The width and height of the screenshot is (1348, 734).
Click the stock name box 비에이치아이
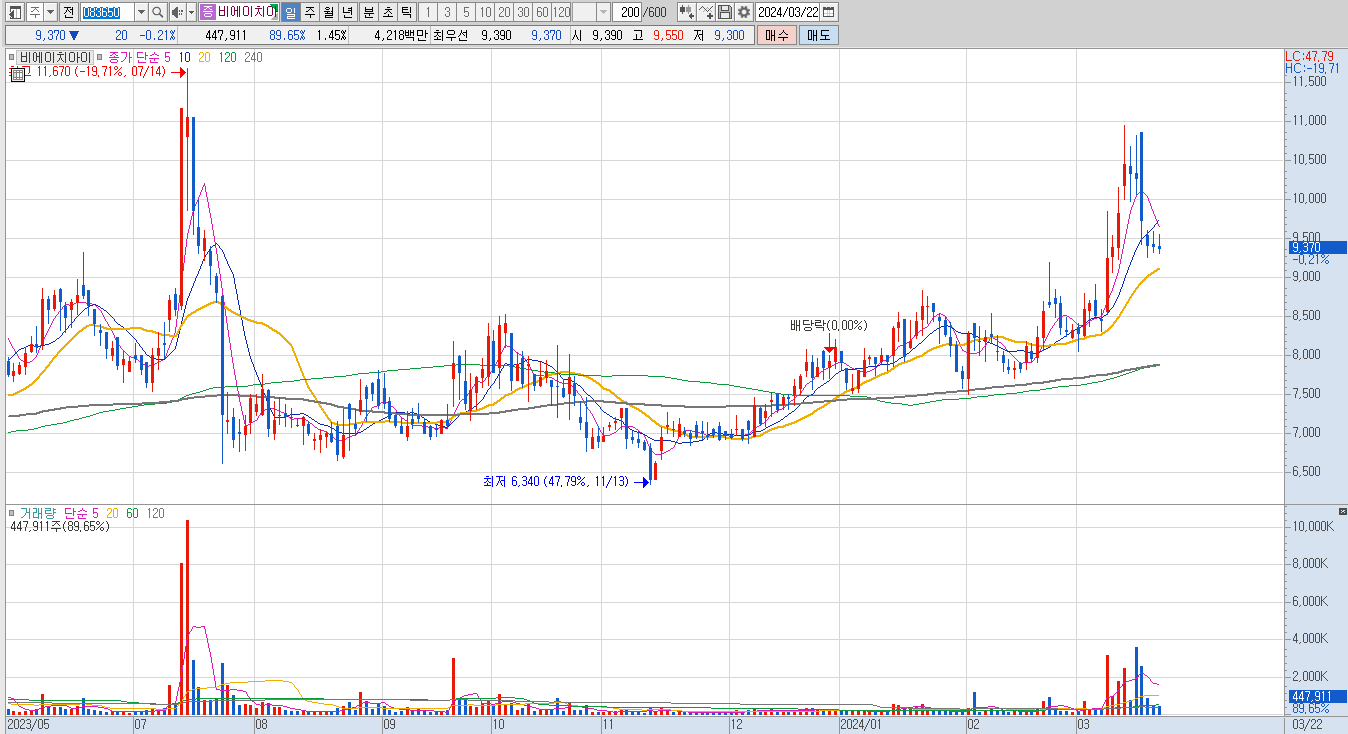(247, 12)
